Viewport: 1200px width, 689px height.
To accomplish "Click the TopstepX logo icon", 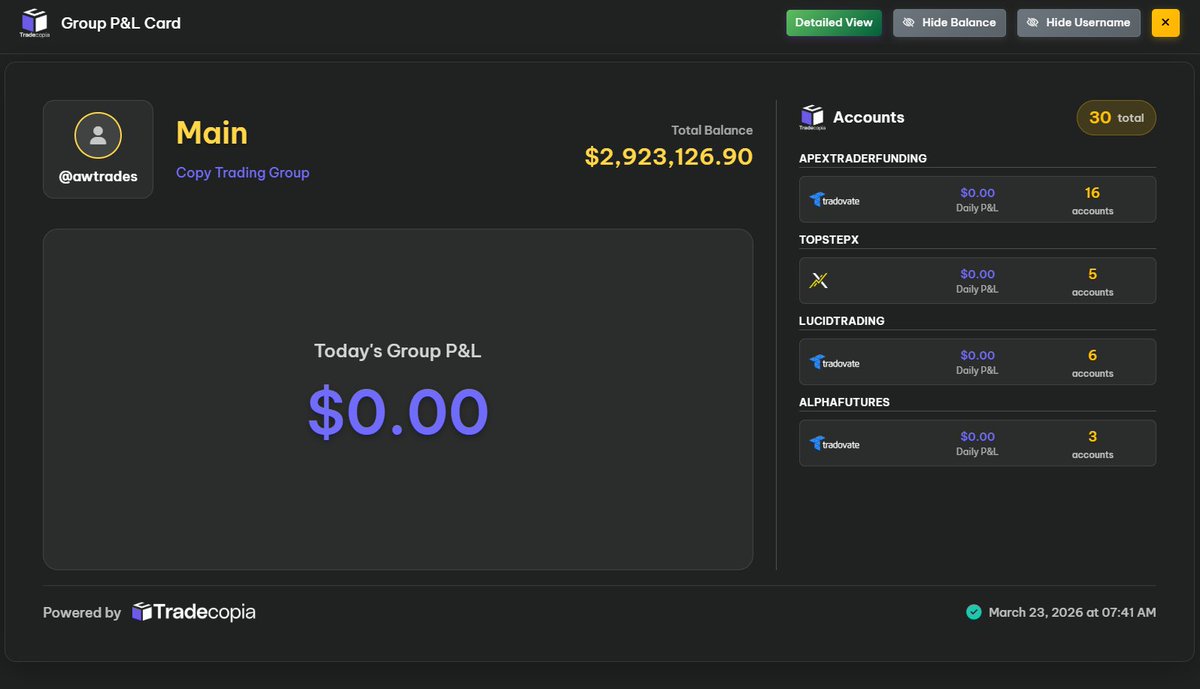I will (x=819, y=281).
